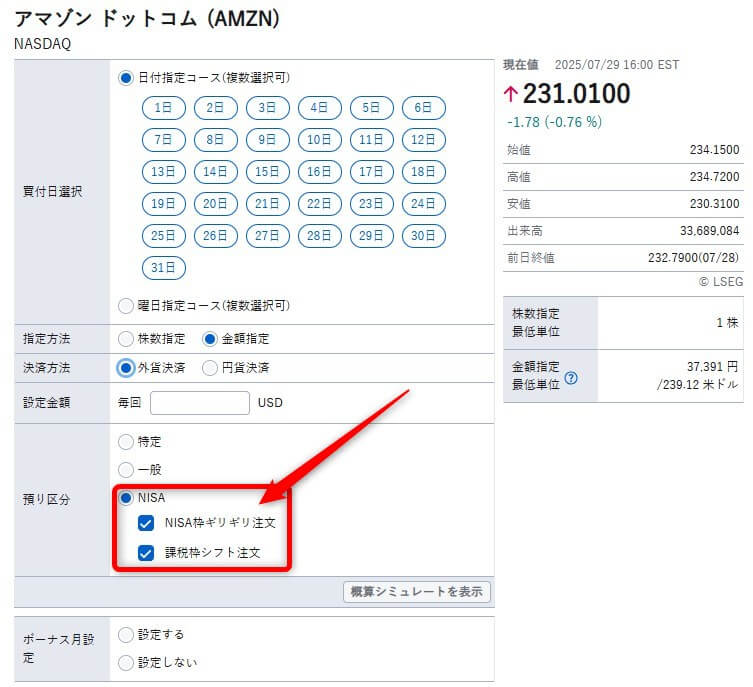Pick purchase day 3日
The image size is (753, 687).
pos(267,108)
